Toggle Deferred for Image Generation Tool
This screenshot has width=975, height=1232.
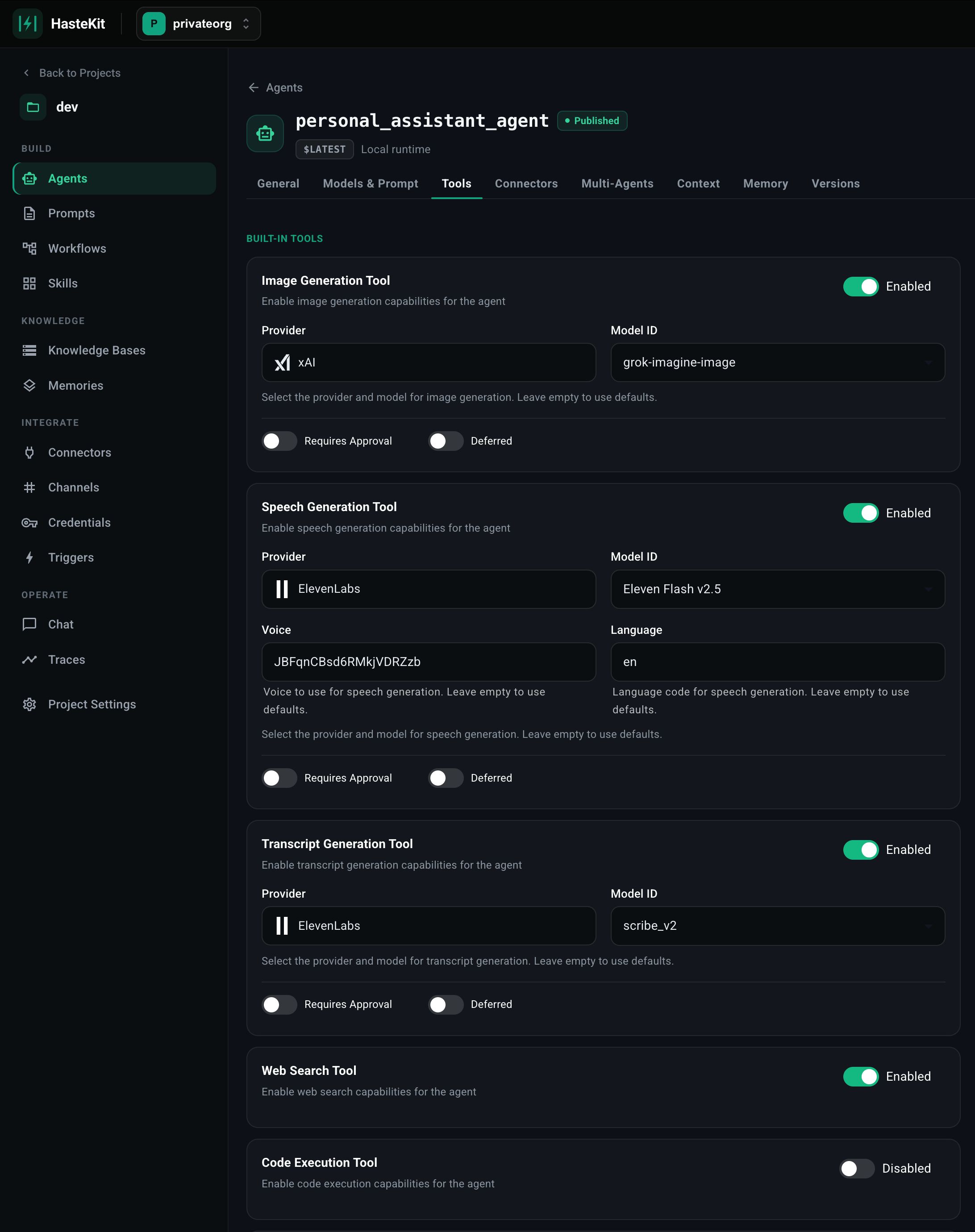point(446,441)
